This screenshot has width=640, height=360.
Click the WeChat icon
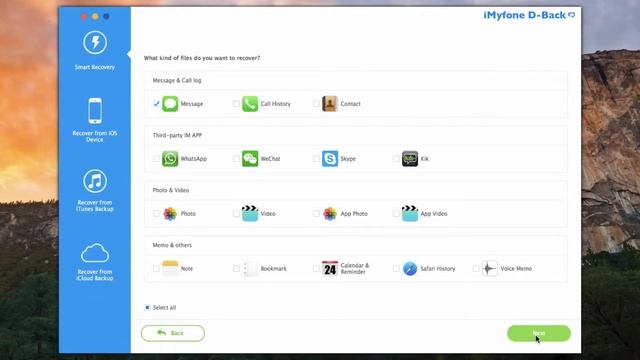[250, 159]
